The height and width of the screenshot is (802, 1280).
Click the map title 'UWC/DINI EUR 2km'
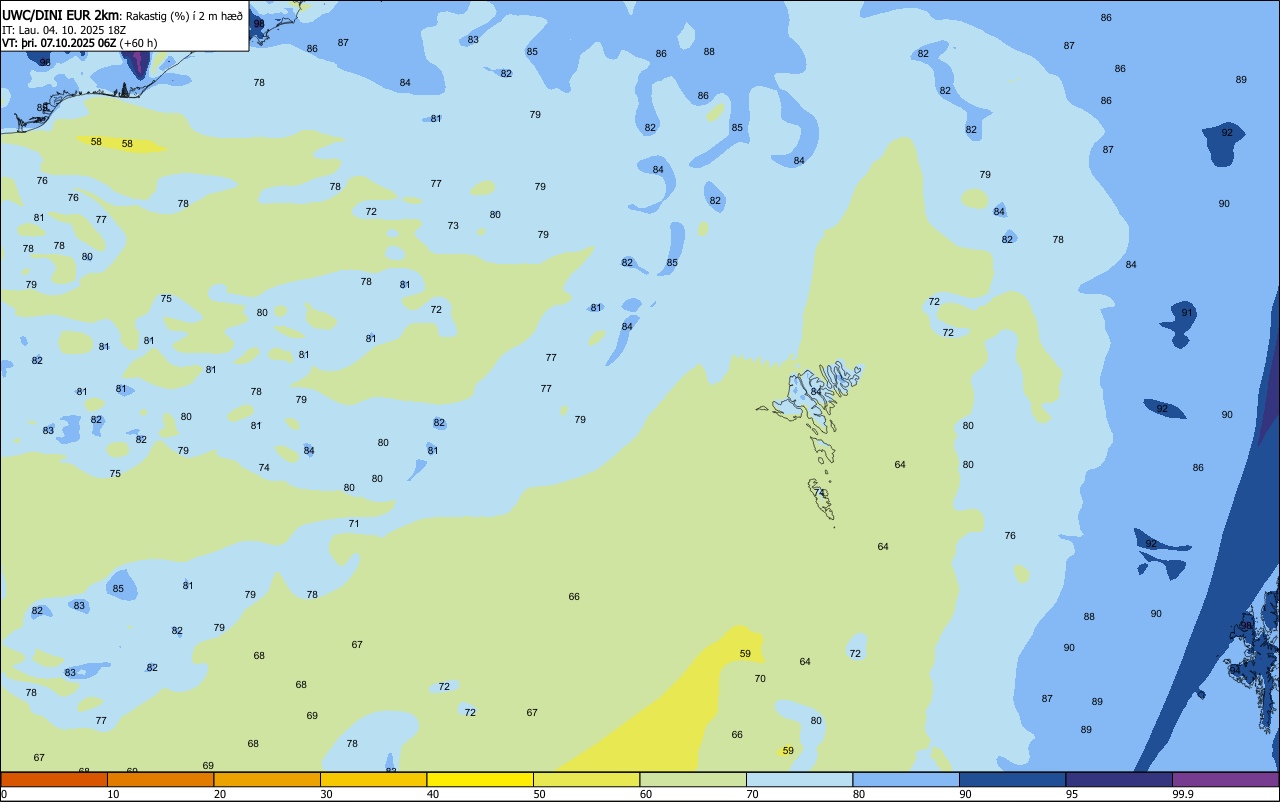pos(61,15)
